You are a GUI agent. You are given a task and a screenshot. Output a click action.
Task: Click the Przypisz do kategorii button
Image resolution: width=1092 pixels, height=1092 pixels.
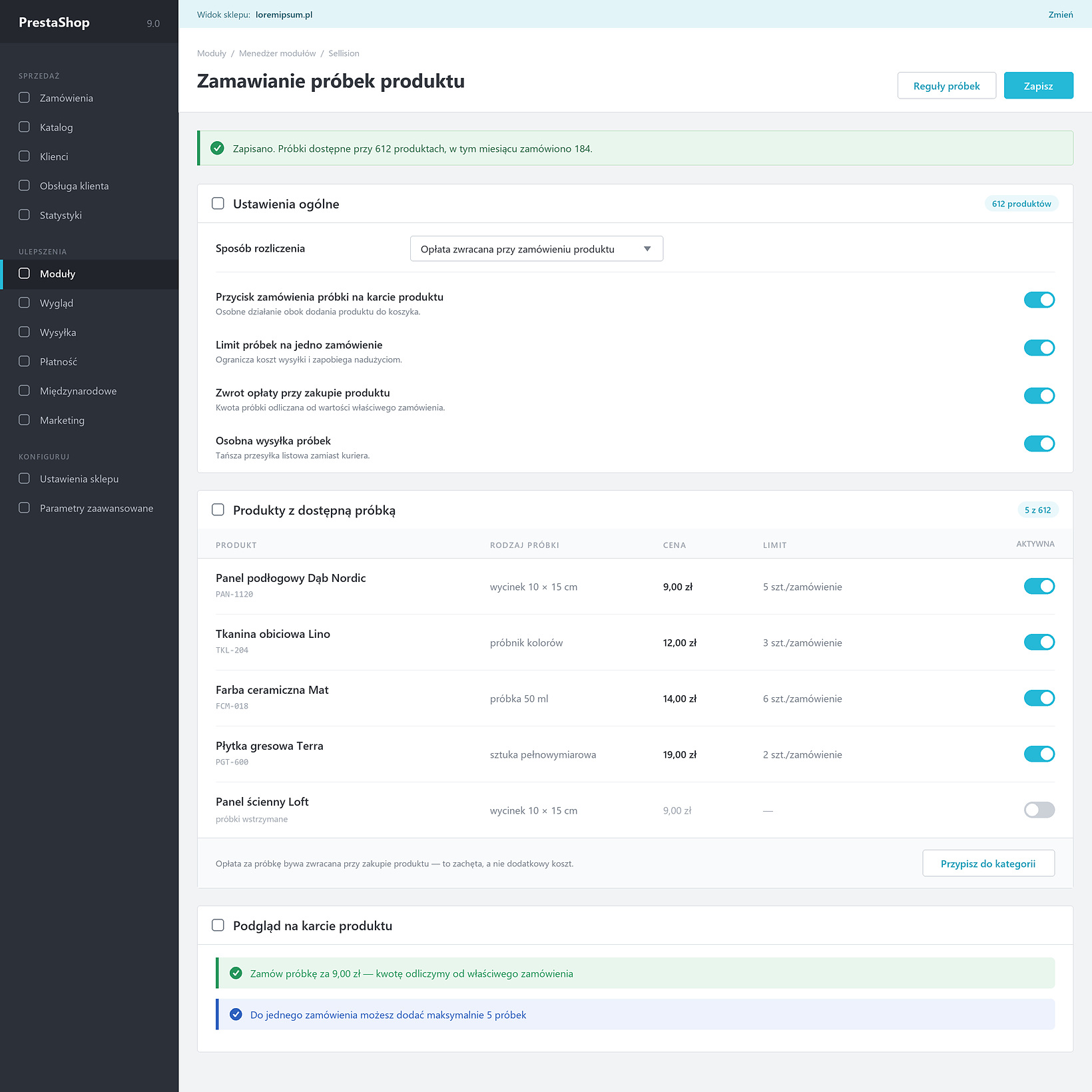point(988,864)
